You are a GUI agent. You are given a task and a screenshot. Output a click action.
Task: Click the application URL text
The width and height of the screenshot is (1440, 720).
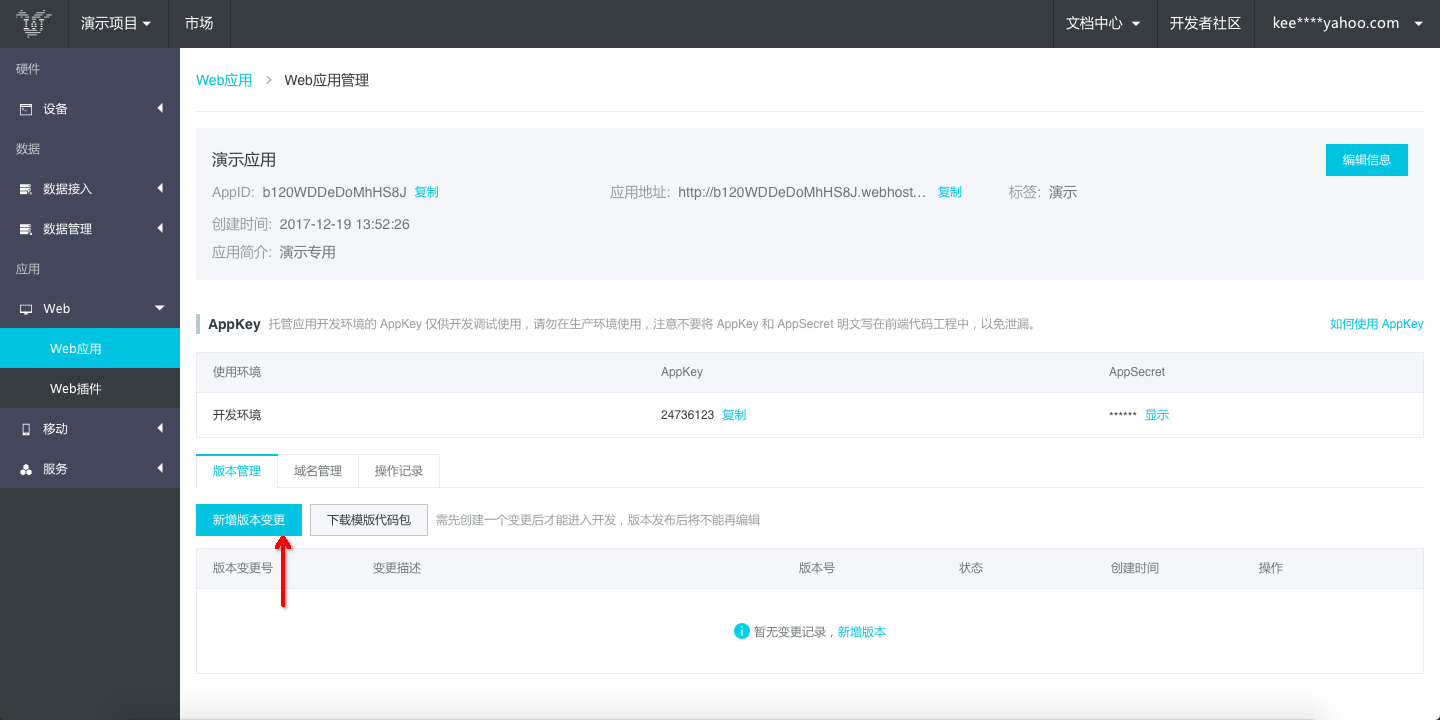coord(802,192)
